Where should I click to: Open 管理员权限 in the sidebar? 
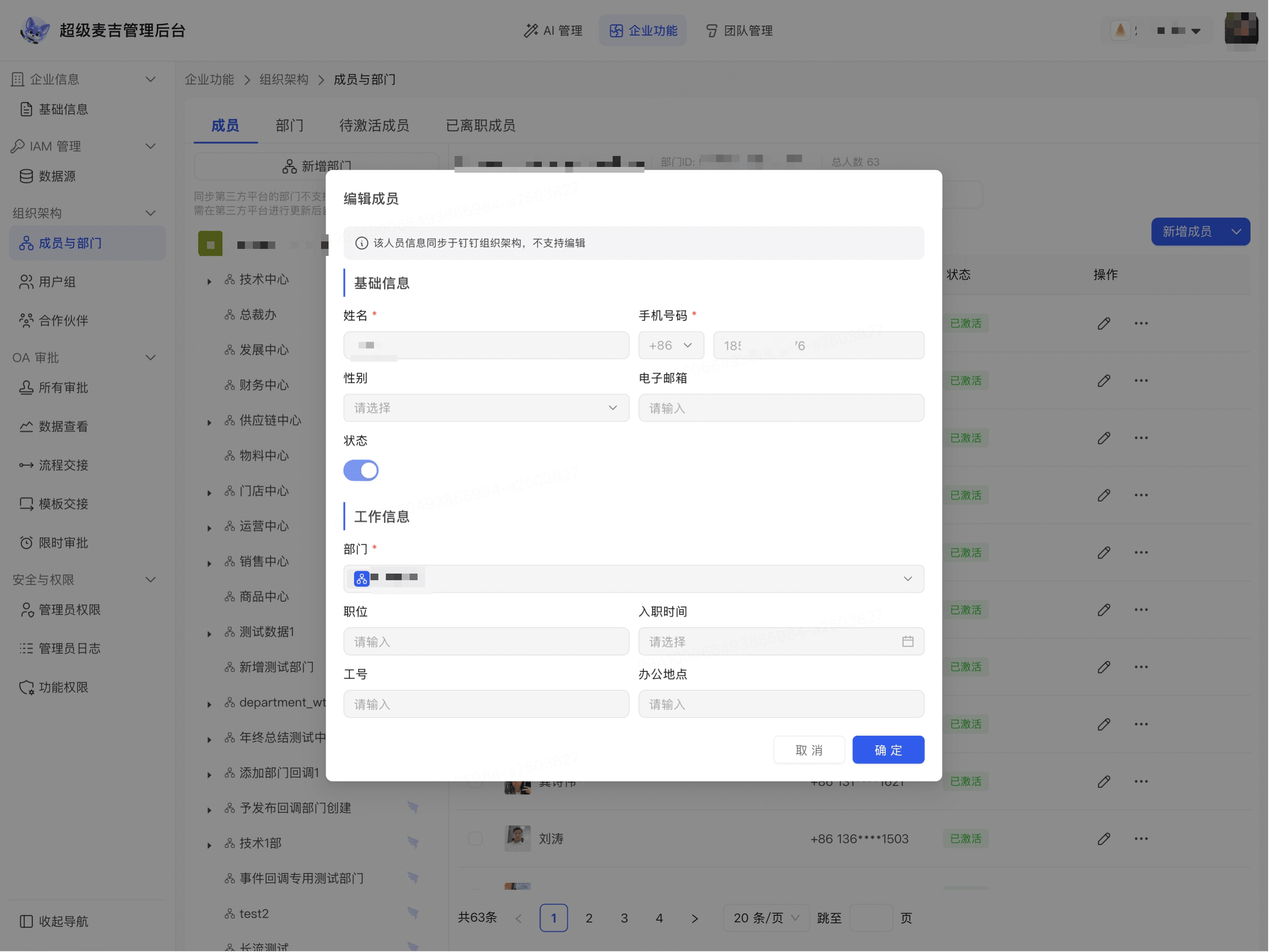pos(87,609)
